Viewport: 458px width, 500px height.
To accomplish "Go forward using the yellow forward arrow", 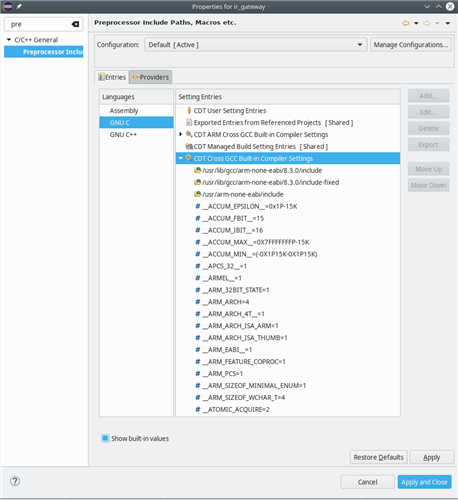I will [427, 23].
